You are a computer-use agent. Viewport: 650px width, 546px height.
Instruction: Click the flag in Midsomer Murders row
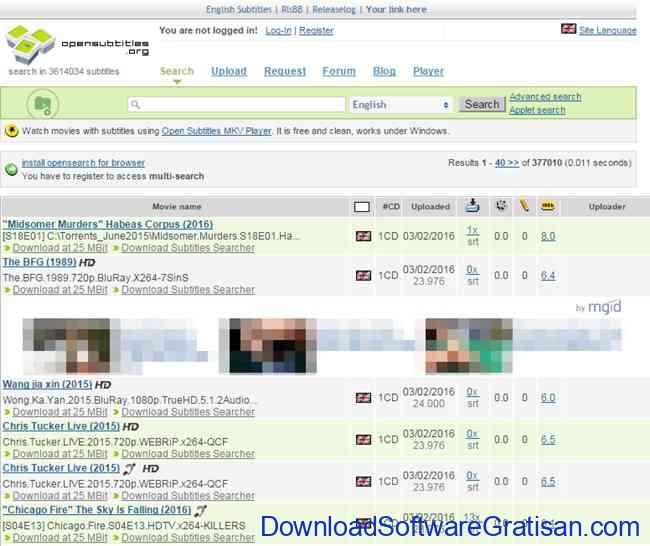click(364, 236)
